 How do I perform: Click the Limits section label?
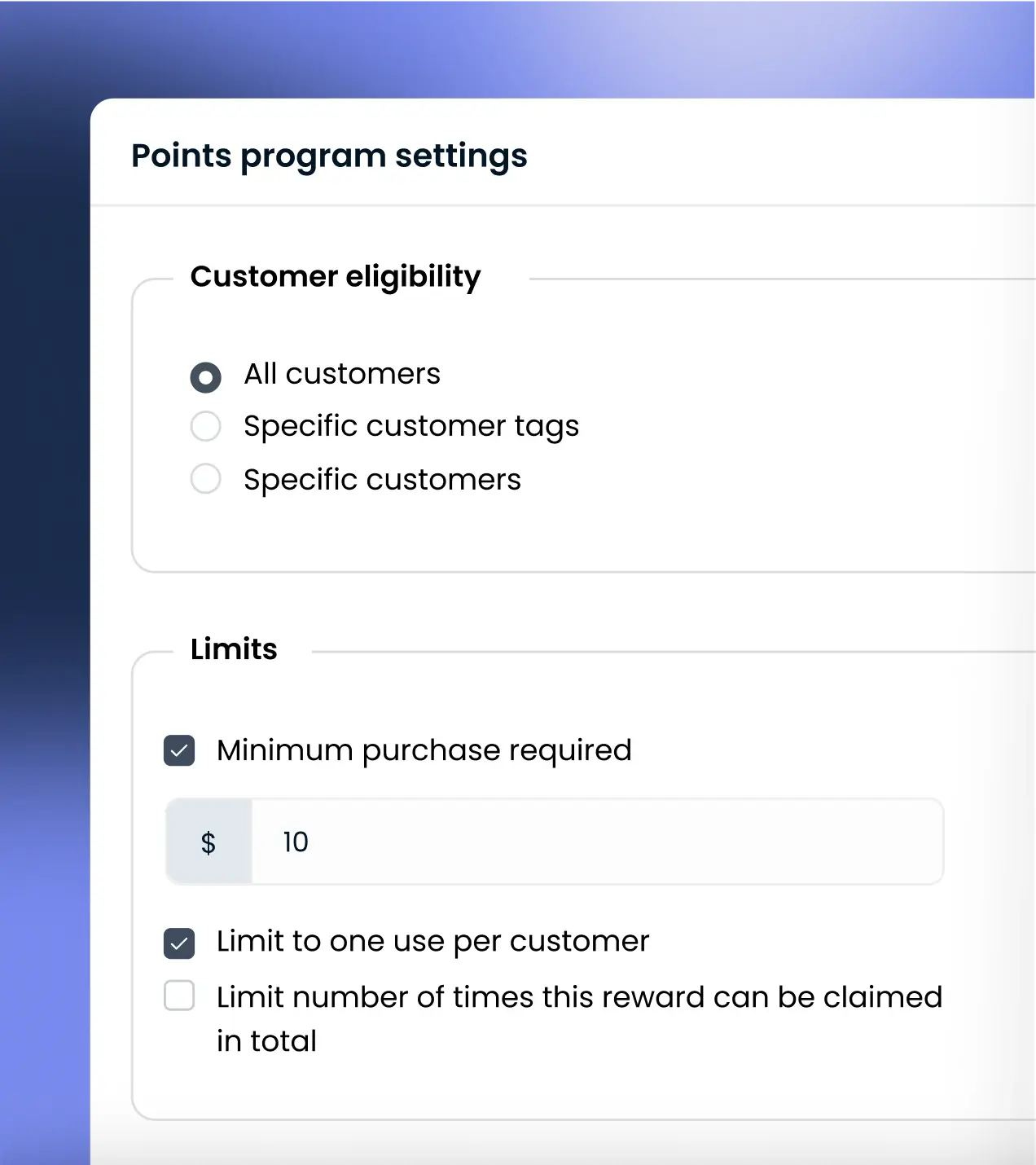pyautogui.click(x=234, y=648)
